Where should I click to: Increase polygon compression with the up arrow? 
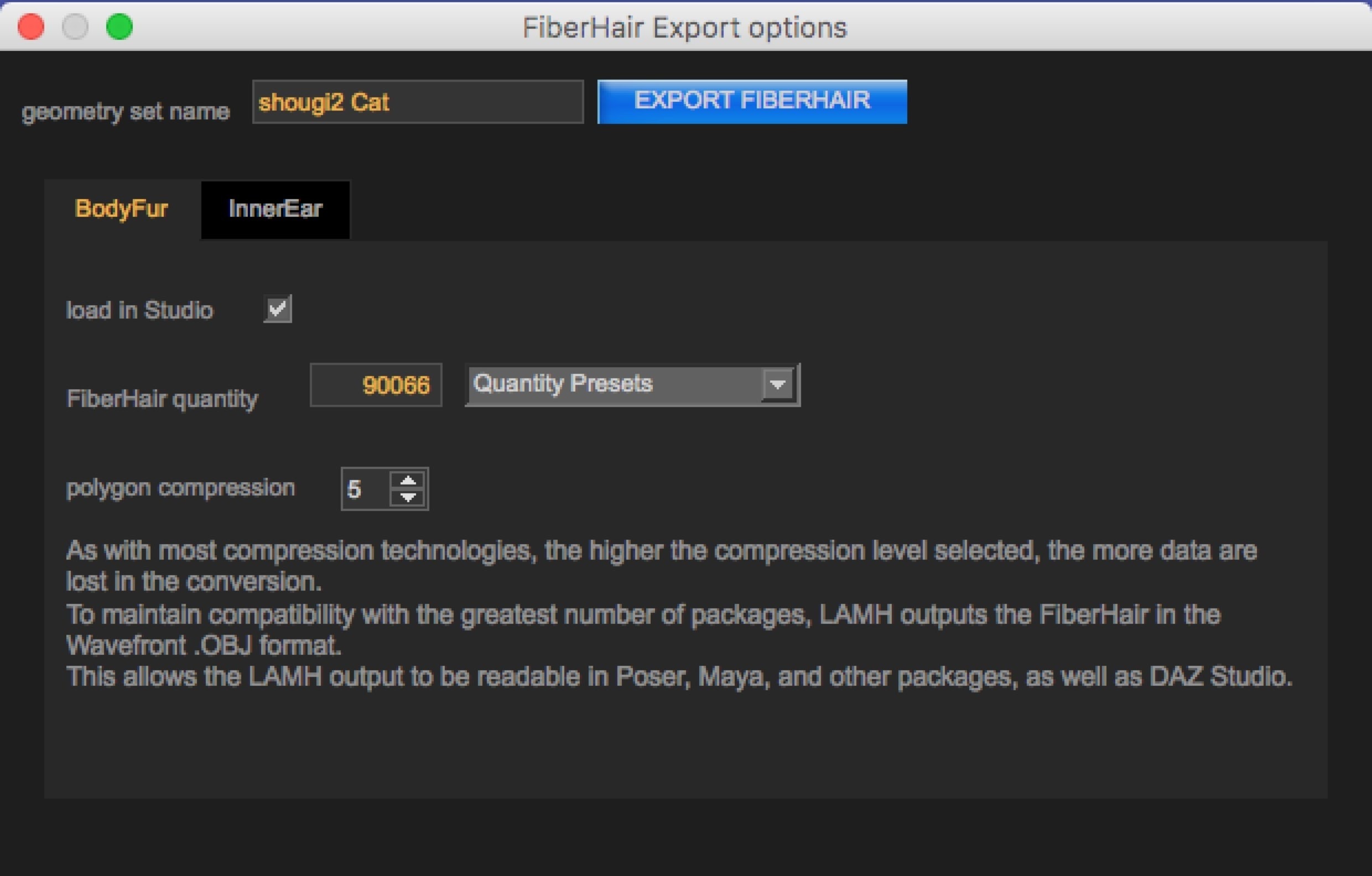408,481
